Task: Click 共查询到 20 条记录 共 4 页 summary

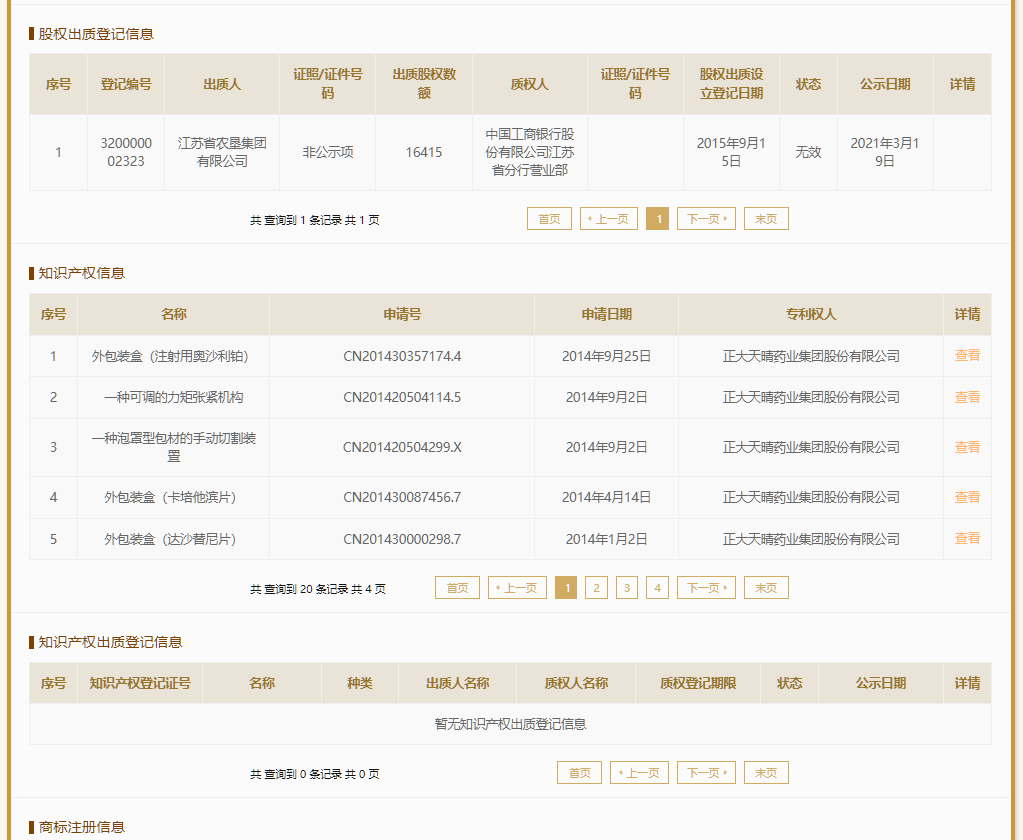Action: click(318, 589)
